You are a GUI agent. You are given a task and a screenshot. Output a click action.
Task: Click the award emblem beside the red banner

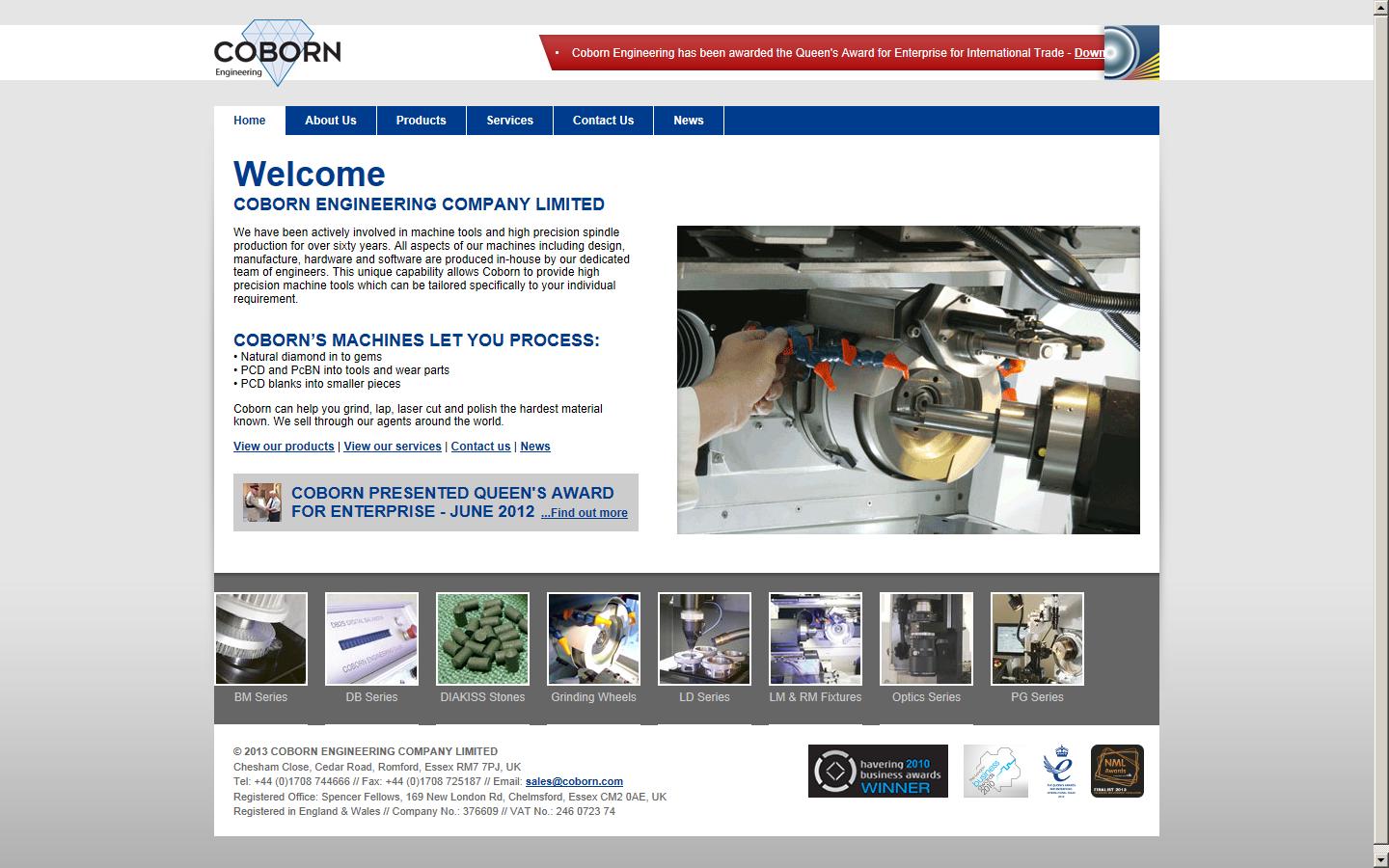pyautogui.click(x=1131, y=52)
